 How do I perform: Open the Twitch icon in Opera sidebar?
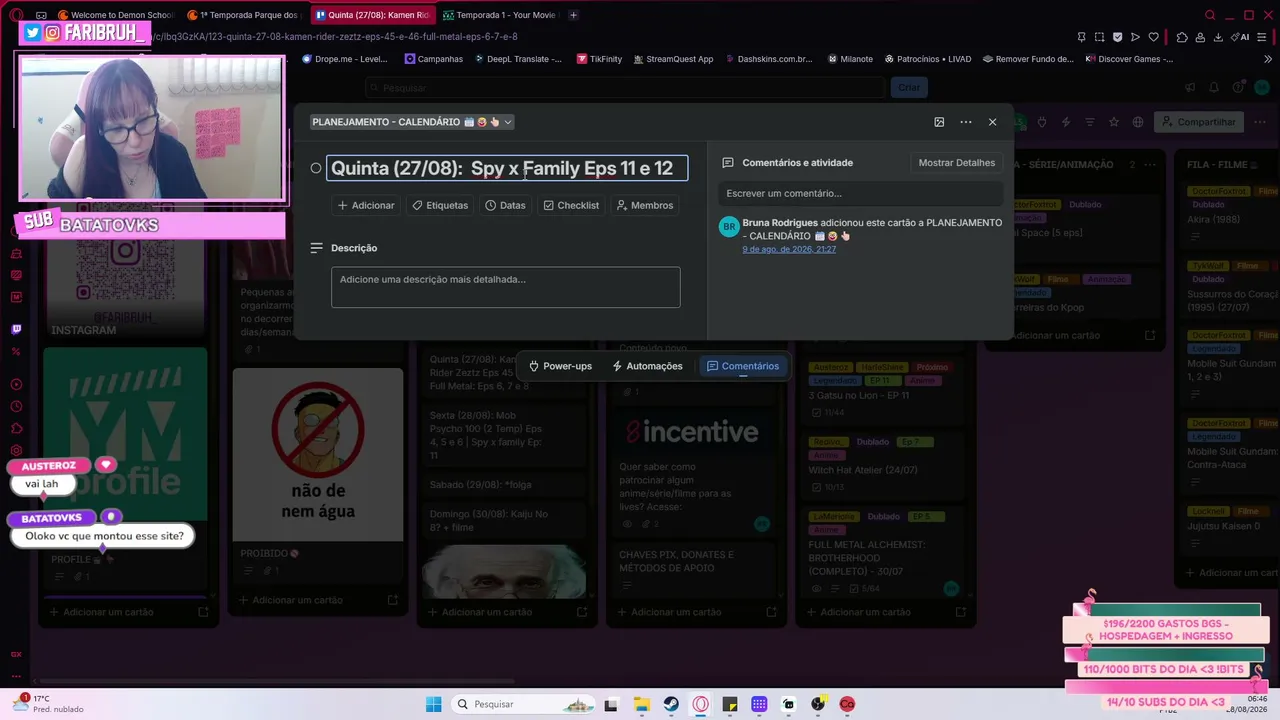(x=16, y=329)
